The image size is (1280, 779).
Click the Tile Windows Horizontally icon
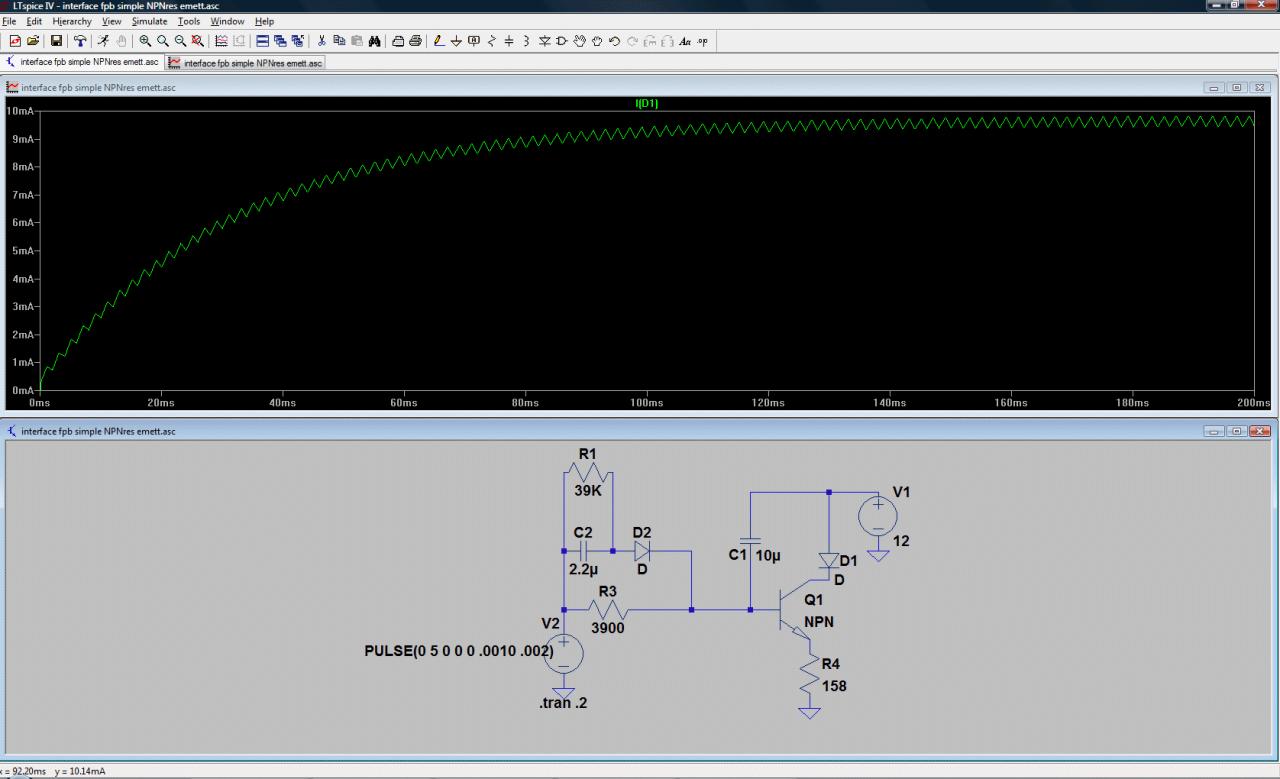tap(263, 41)
